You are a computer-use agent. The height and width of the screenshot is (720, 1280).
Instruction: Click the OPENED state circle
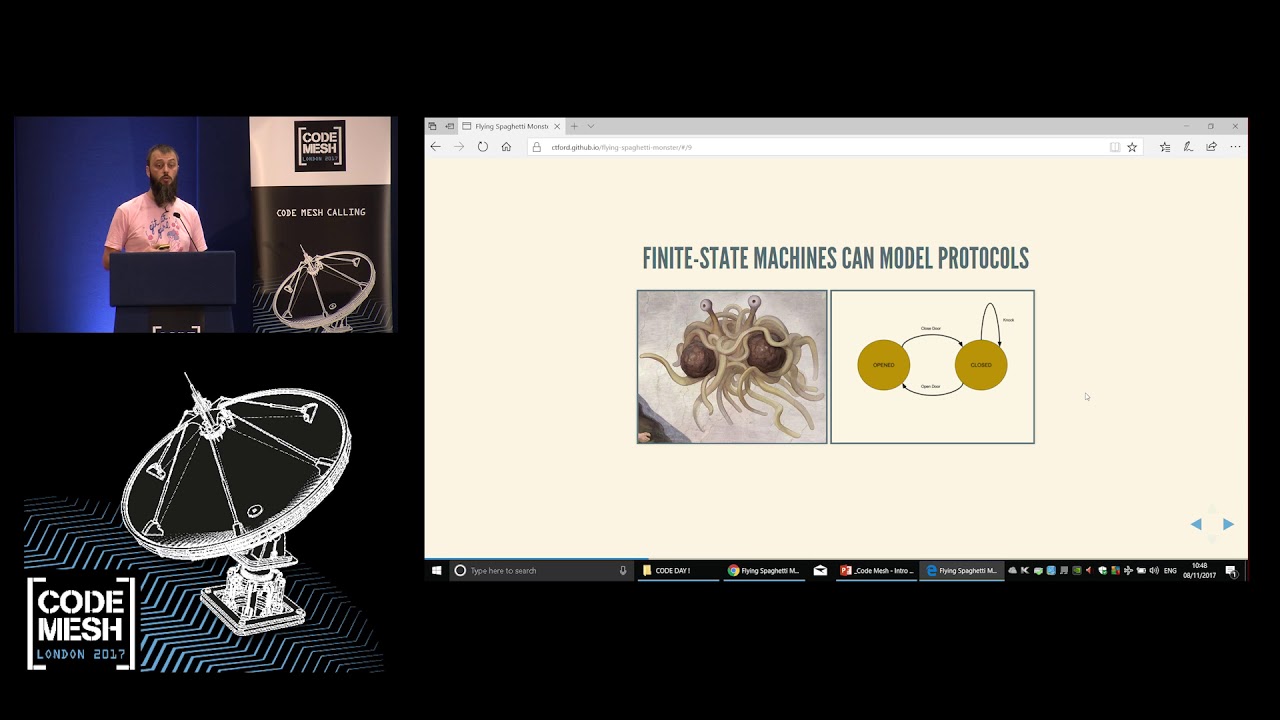pyautogui.click(x=884, y=365)
